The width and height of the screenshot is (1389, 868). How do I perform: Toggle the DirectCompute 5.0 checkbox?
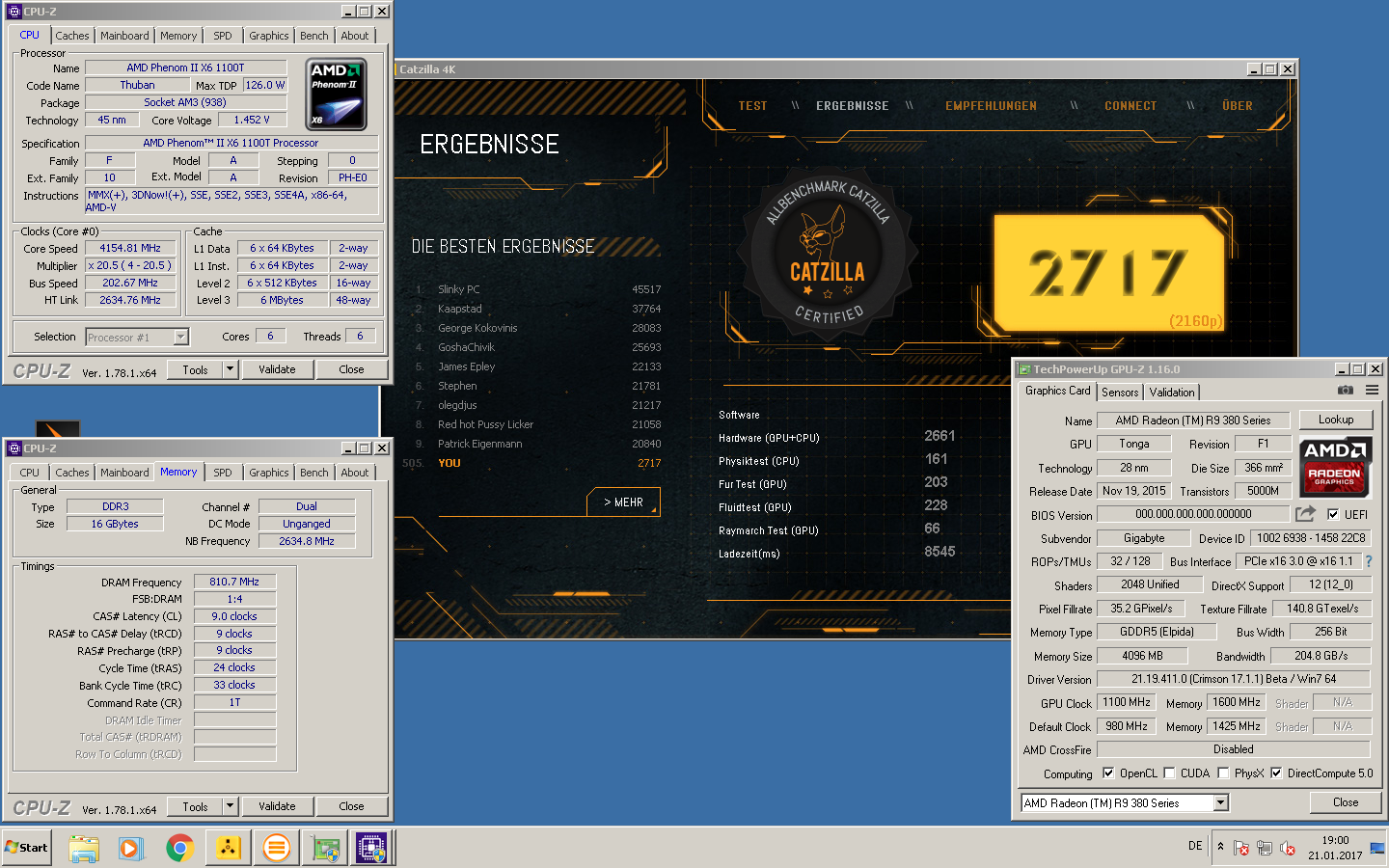point(1276,773)
